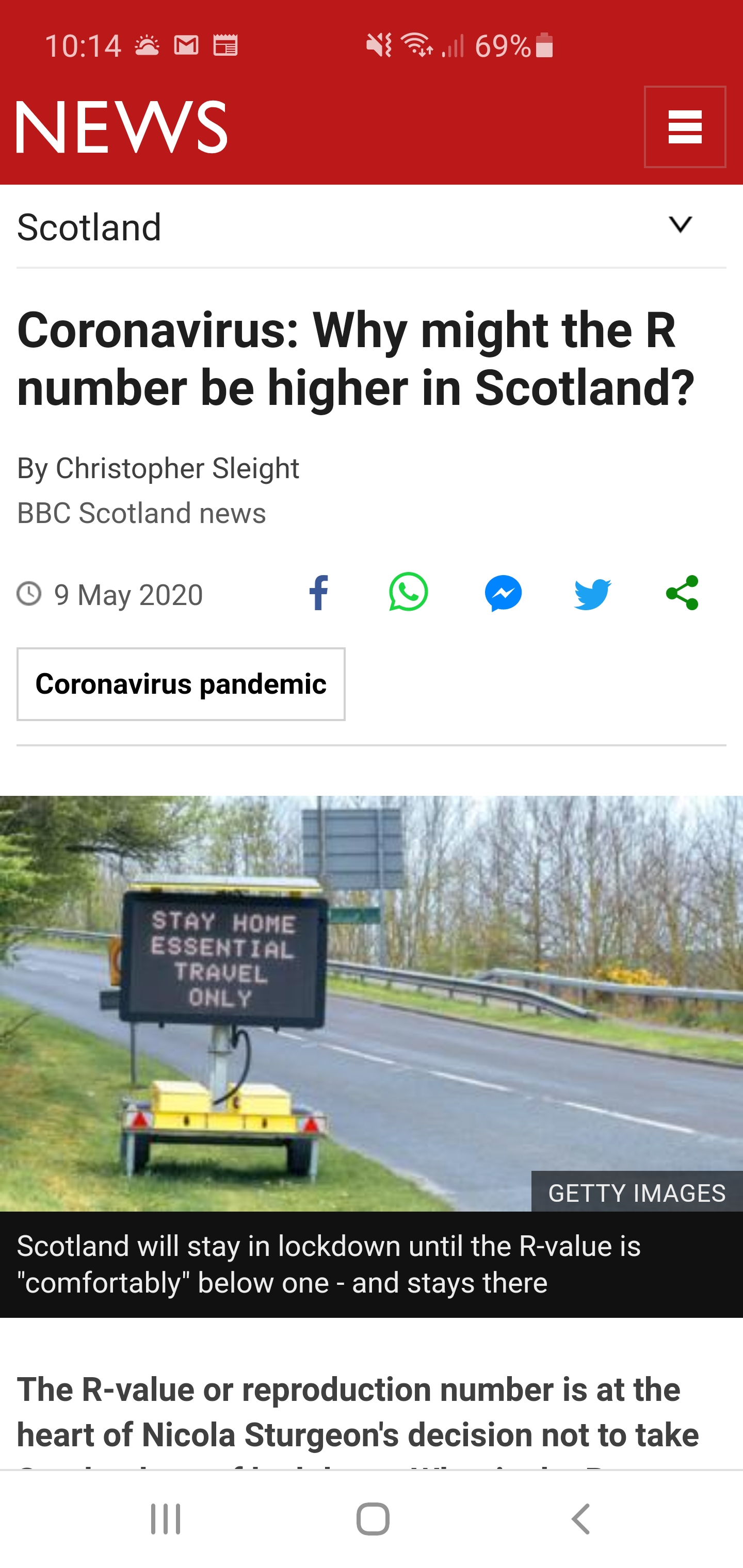Open the recent apps button
This screenshot has height=1568, width=743.
166,1518
